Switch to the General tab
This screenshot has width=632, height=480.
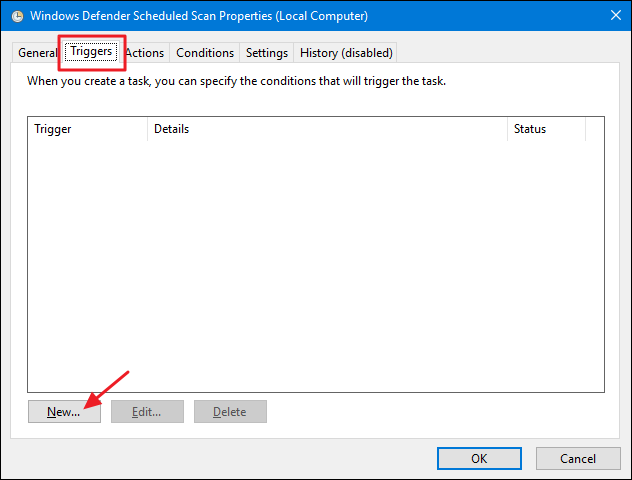[x=37, y=53]
